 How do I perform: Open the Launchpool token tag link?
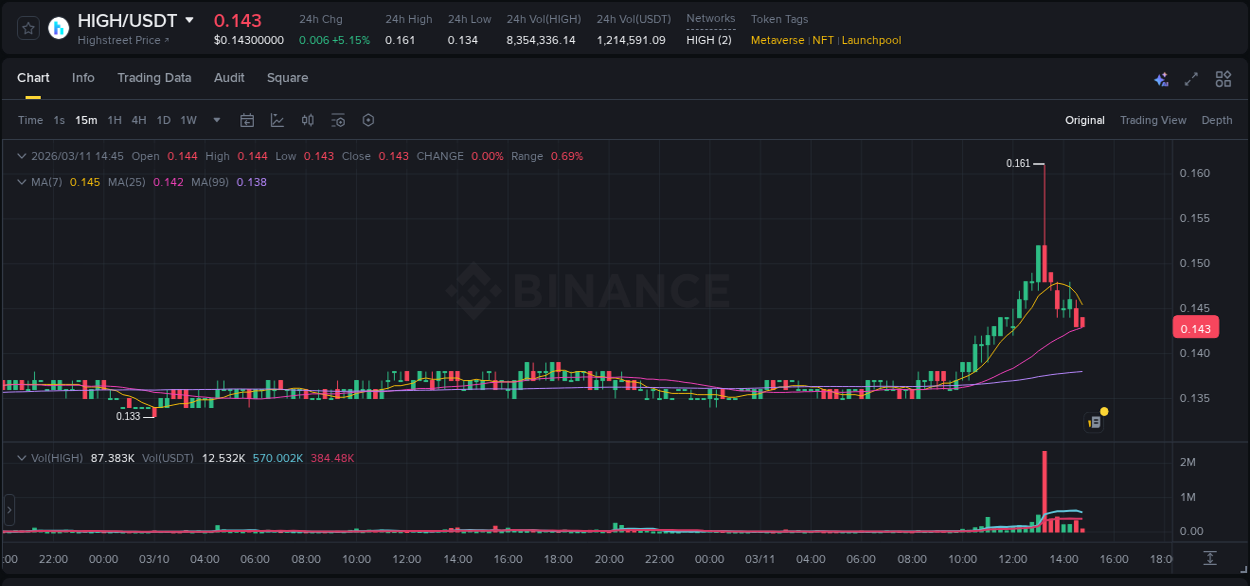(871, 40)
